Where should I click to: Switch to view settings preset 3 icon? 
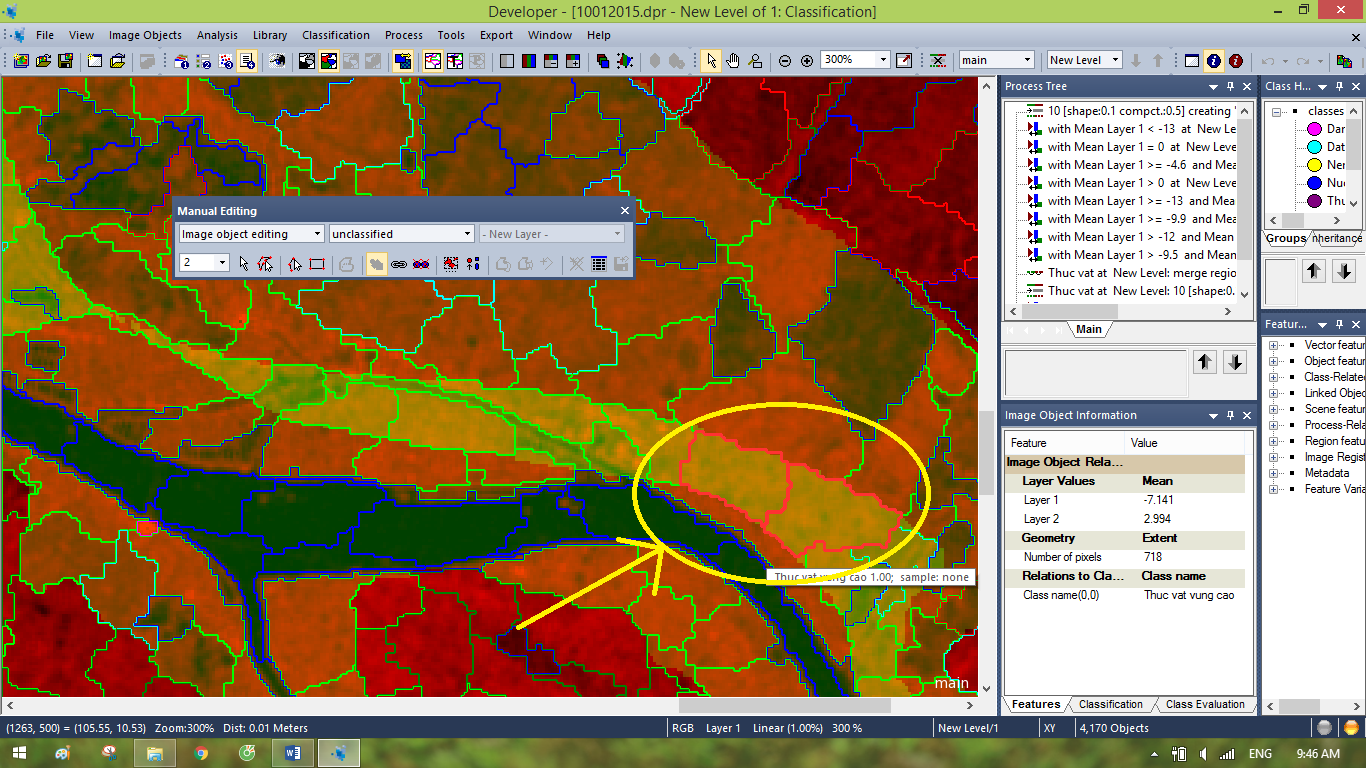coord(226,60)
